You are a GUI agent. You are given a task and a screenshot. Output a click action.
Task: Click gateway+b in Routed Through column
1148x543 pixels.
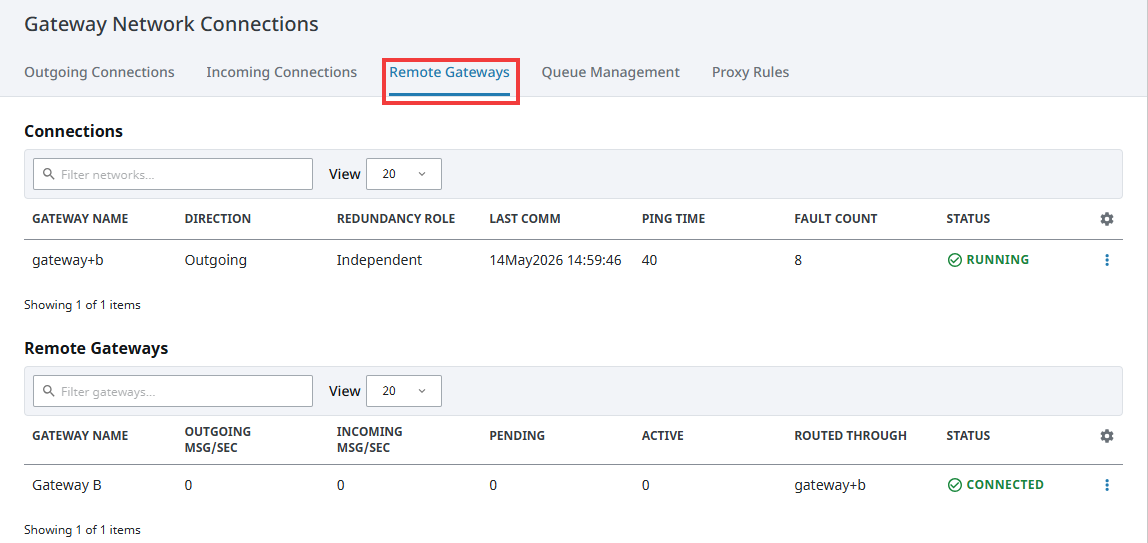point(829,484)
